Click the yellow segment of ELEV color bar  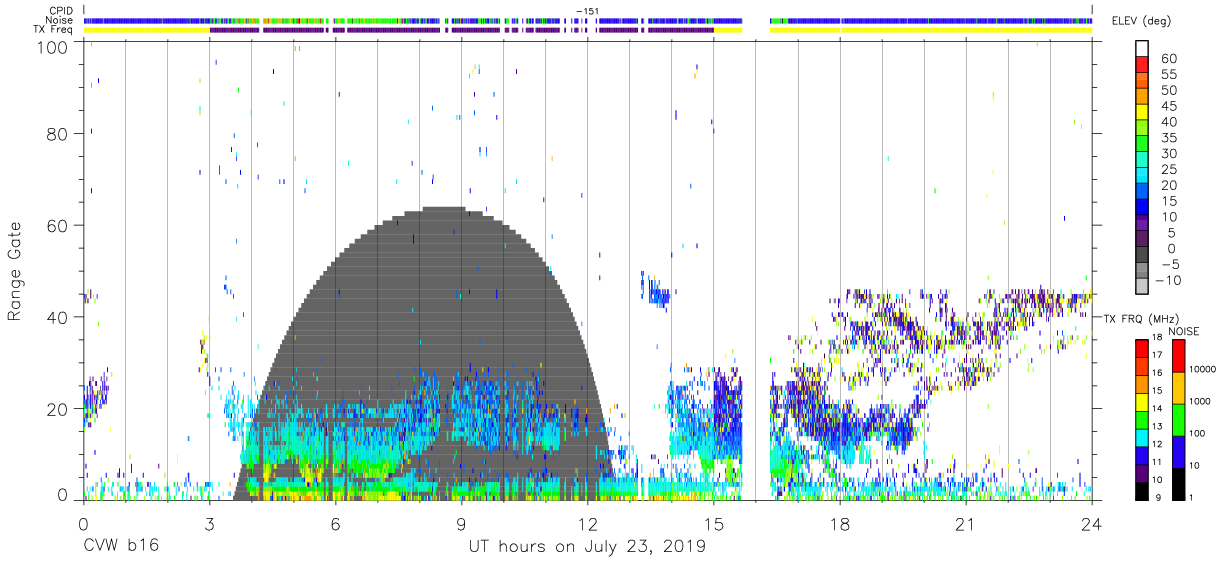(1142, 113)
